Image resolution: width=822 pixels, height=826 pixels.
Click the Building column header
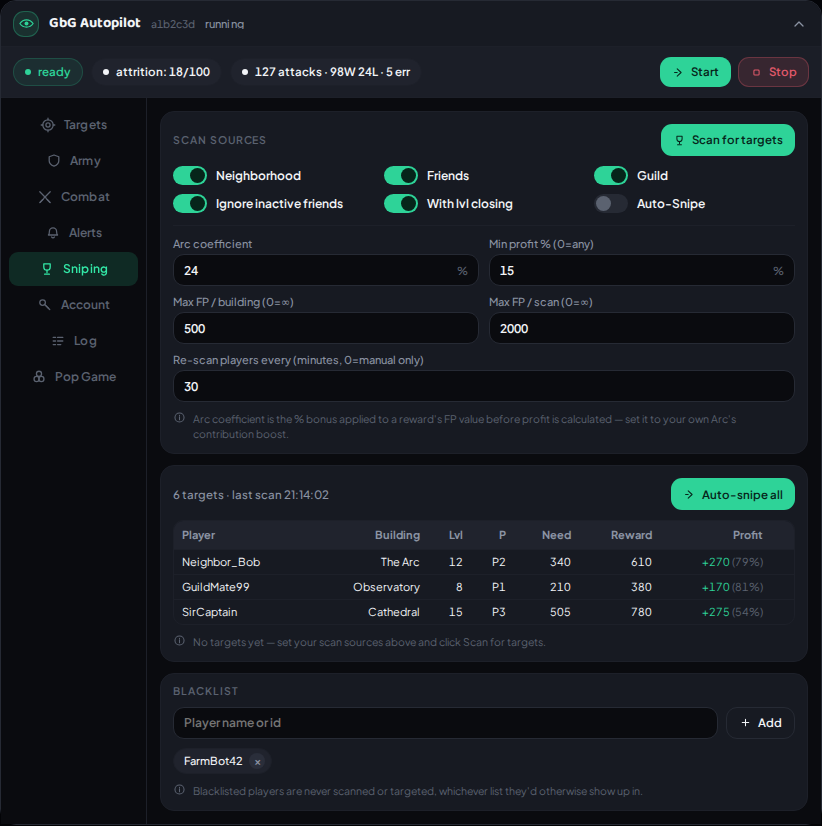(x=397, y=535)
